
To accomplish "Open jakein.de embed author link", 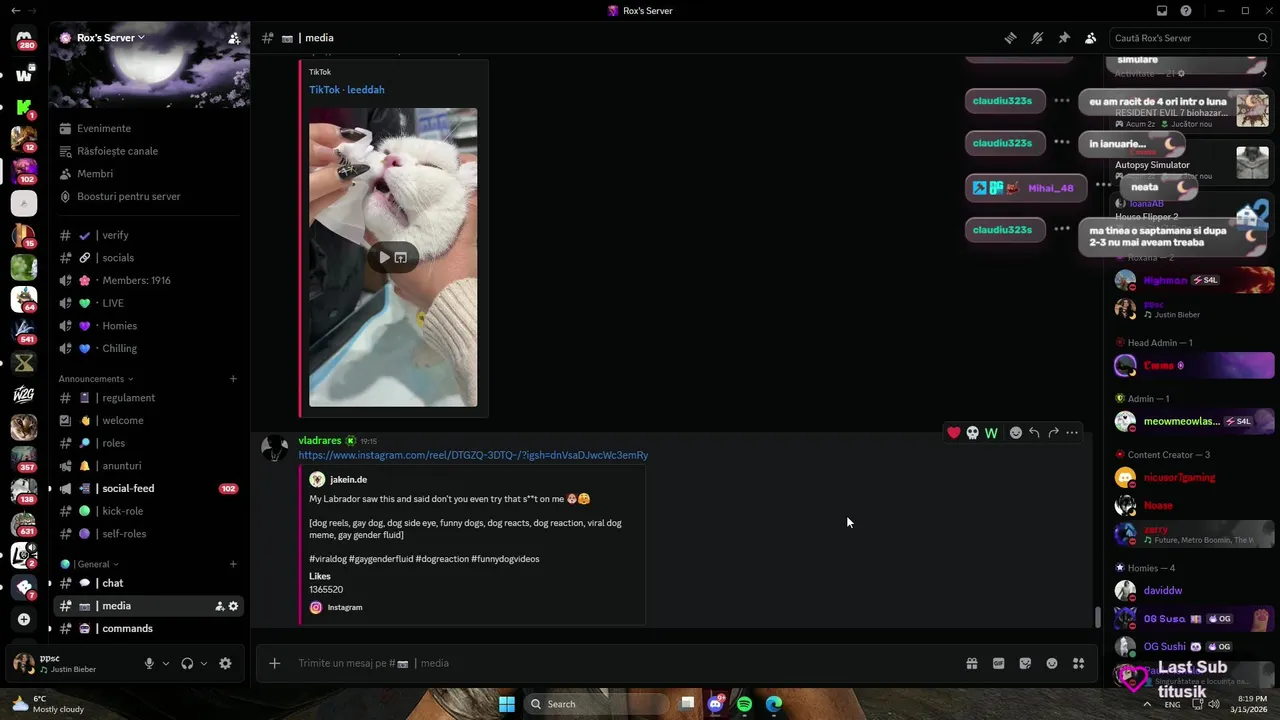I will tap(348, 480).
